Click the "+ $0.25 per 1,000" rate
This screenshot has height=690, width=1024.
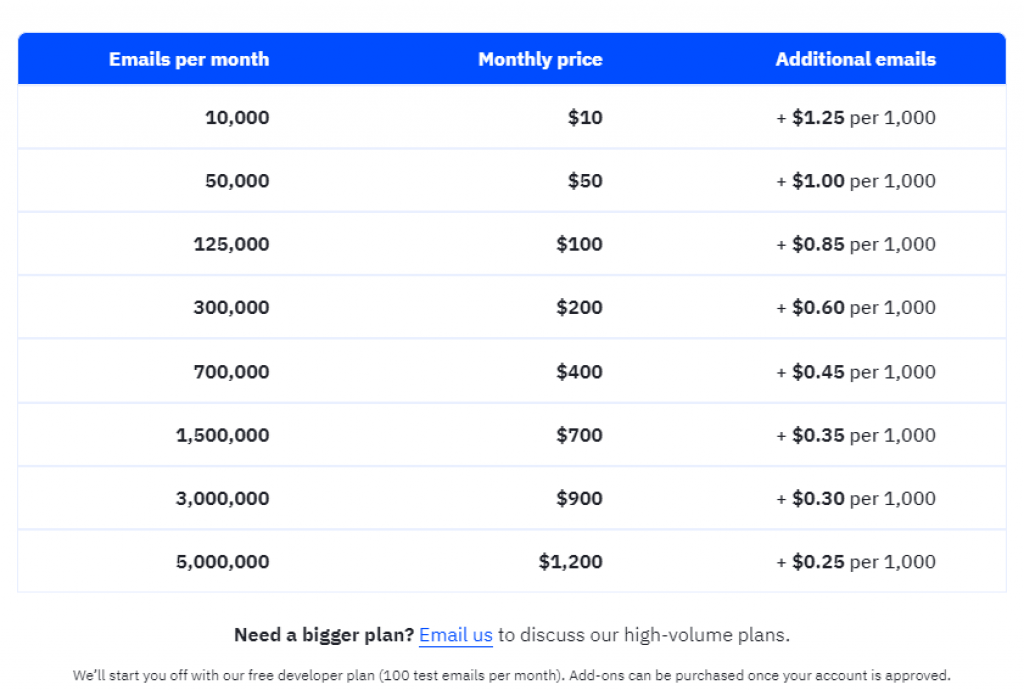click(856, 562)
